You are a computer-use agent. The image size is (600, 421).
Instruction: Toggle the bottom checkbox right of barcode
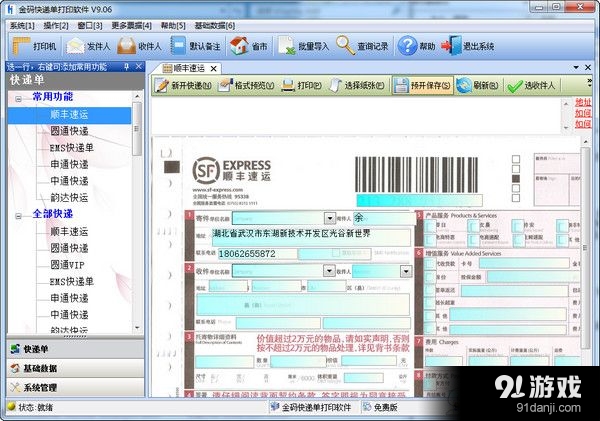pyautogui.click(x=516, y=198)
